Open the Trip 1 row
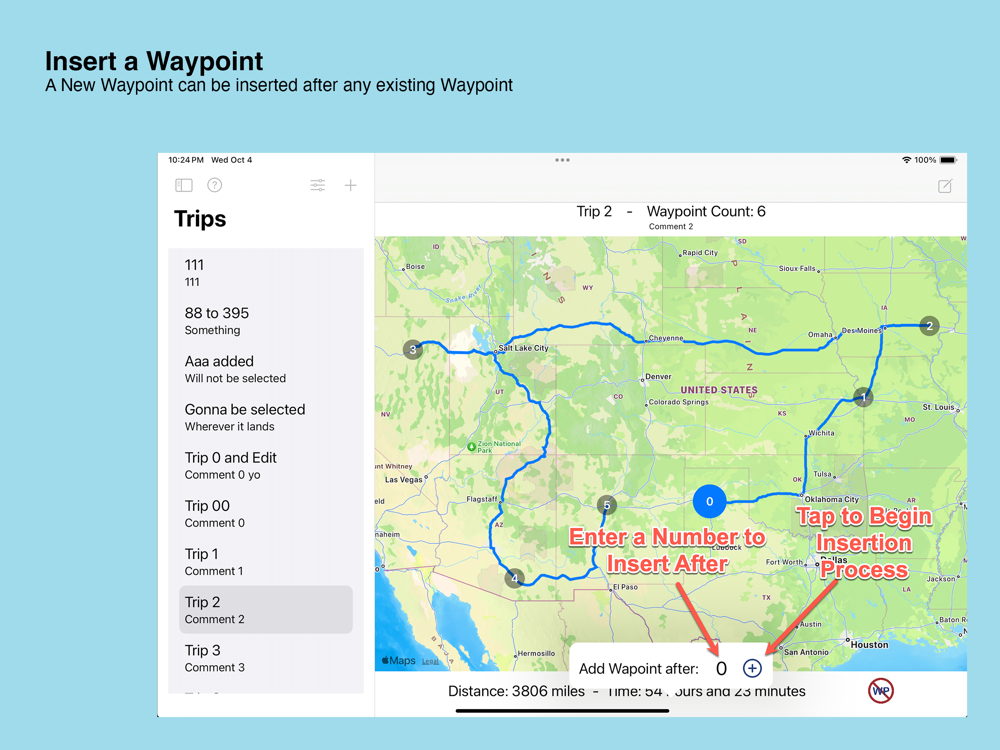This screenshot has width=1000, height=750. click(266, 562)
